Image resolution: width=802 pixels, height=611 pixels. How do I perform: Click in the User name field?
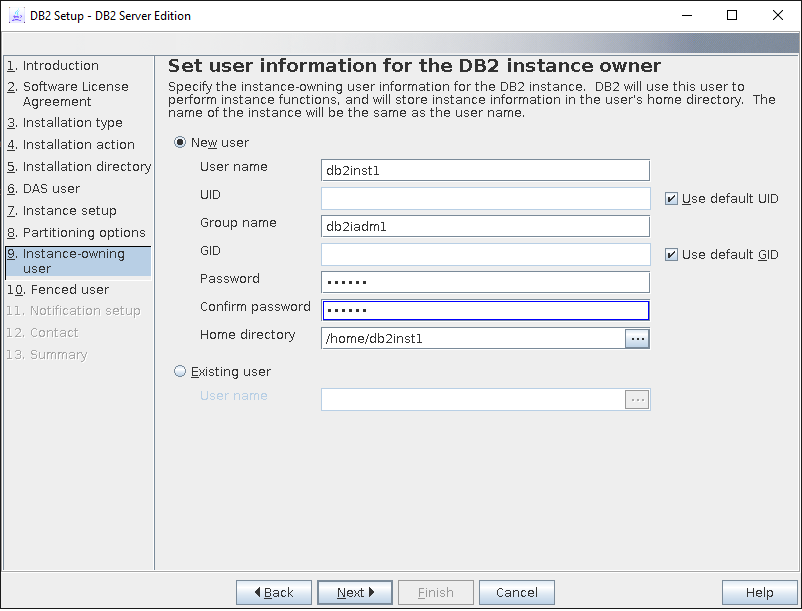pos(485,171)
